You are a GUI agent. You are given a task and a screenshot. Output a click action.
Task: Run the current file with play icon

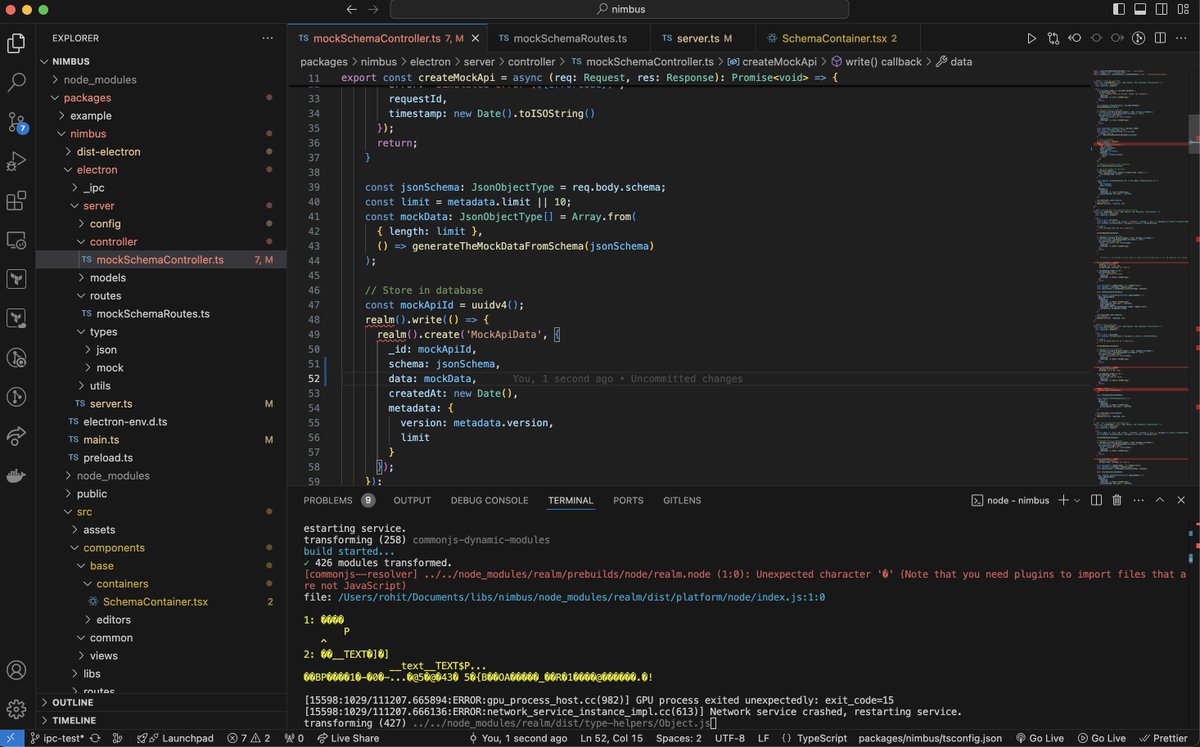tap(1032, 39)
